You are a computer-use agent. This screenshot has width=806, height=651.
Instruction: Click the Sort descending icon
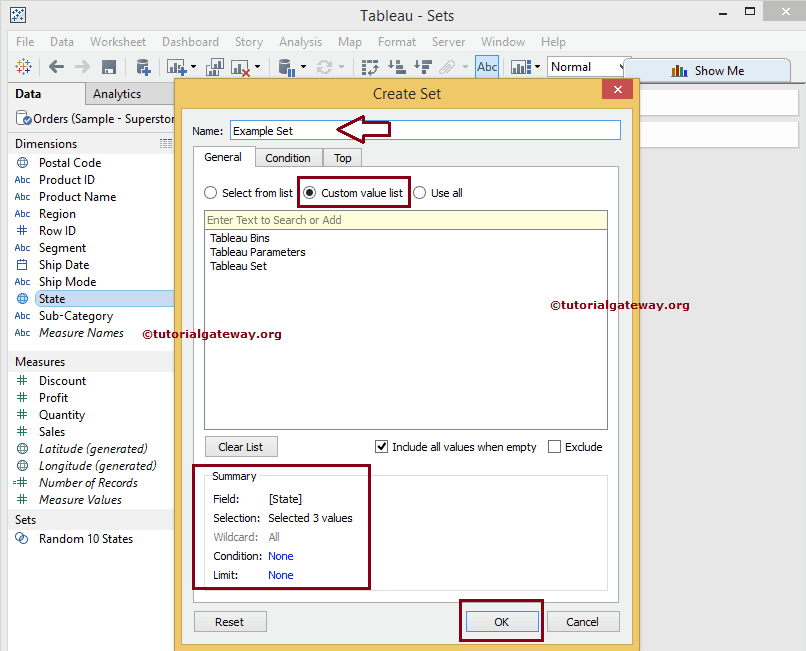[x=423, y=67]
